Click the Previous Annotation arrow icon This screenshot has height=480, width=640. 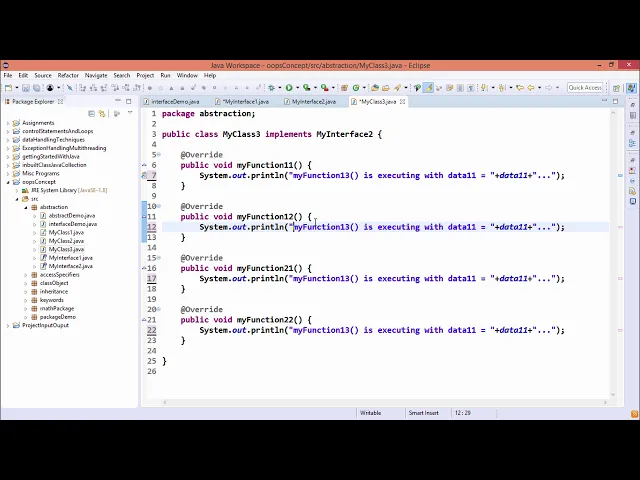[x=502, y=87]
